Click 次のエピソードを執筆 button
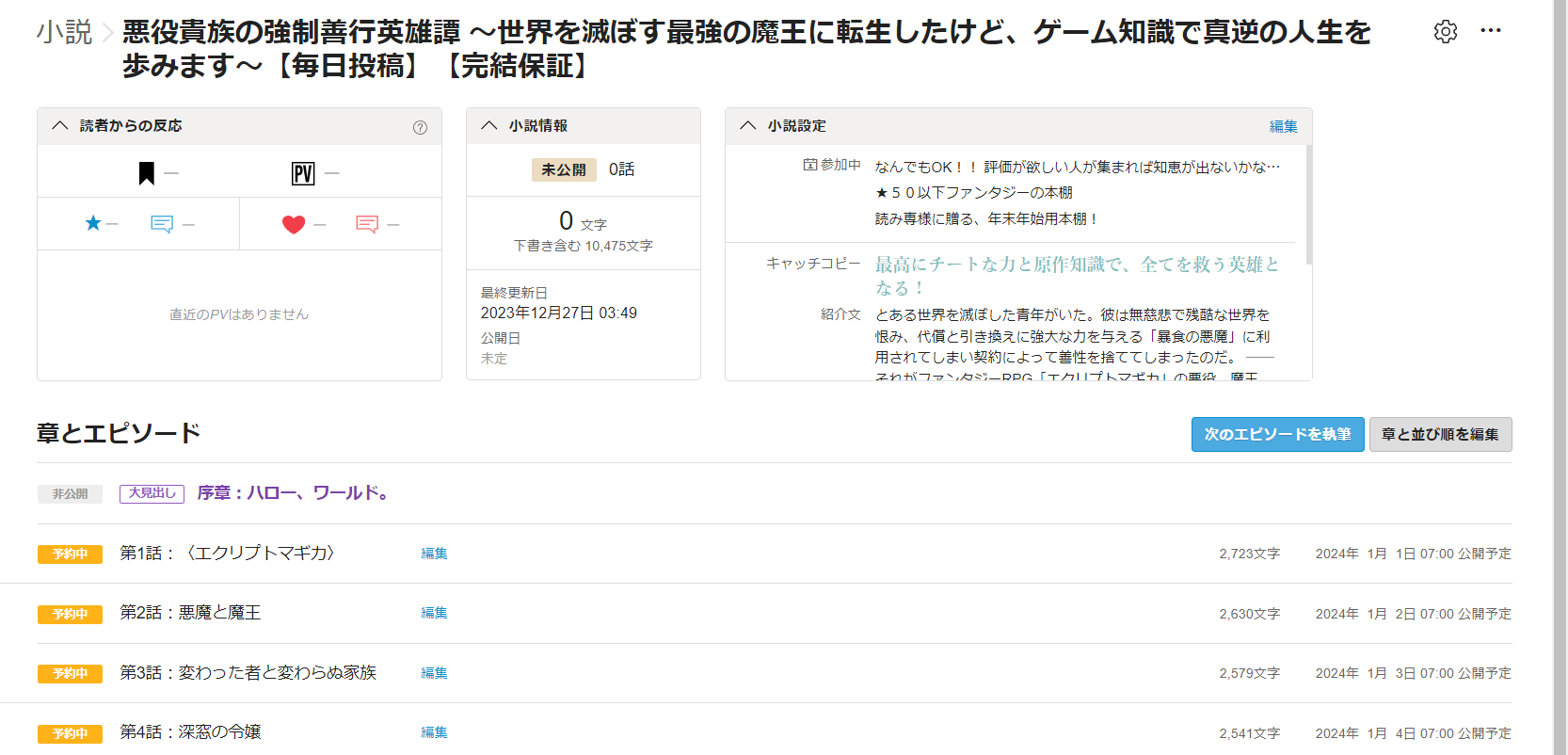The width and height of the screenshot is (1568, 755). click(x=1277, y=434)
